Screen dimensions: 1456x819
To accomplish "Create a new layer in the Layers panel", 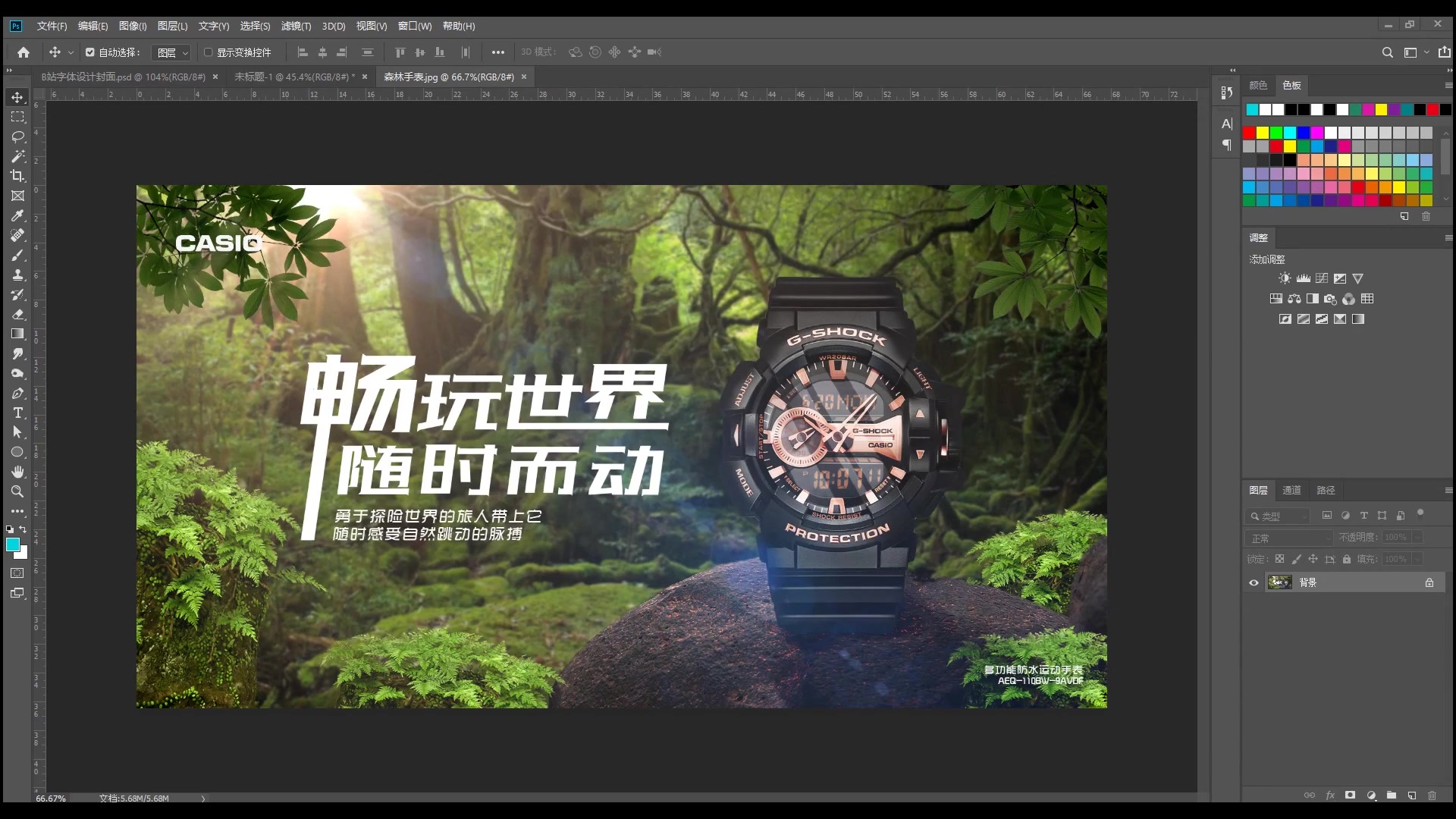I will 1411,795.
